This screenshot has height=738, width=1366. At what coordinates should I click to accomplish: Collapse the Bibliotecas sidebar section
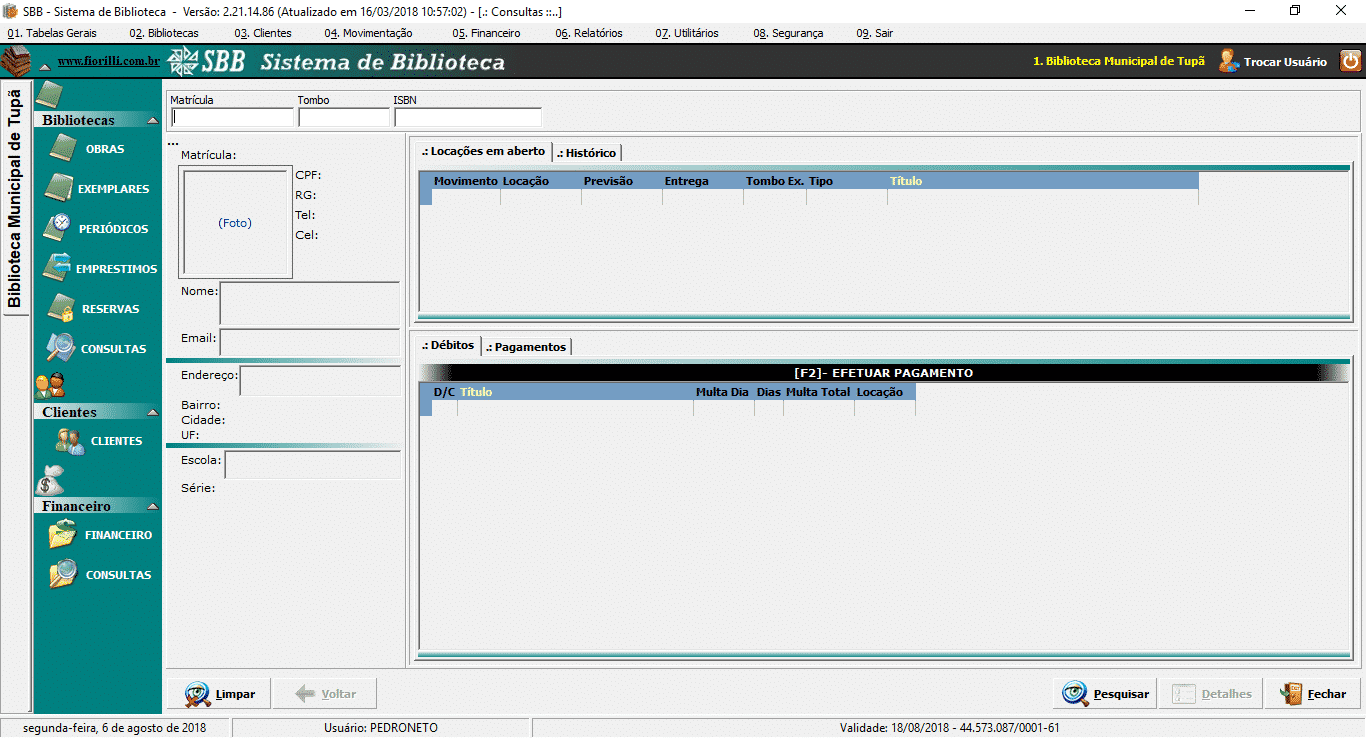tap(152, 120)
